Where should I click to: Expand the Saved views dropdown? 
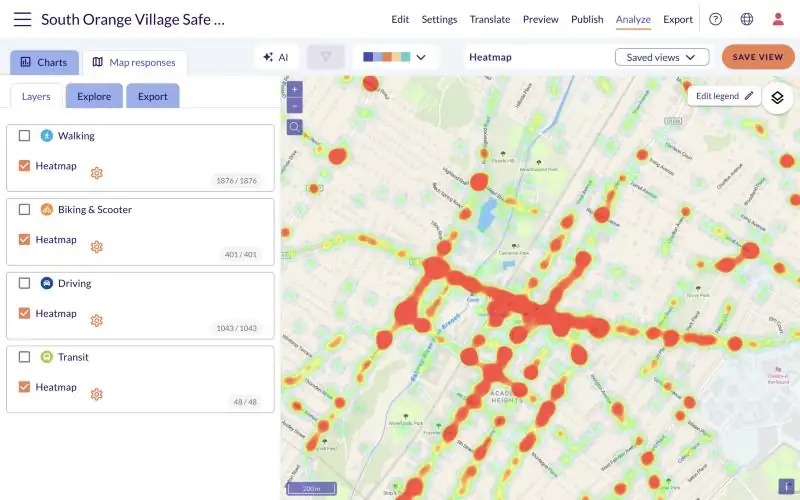click(x=662, y=57)
